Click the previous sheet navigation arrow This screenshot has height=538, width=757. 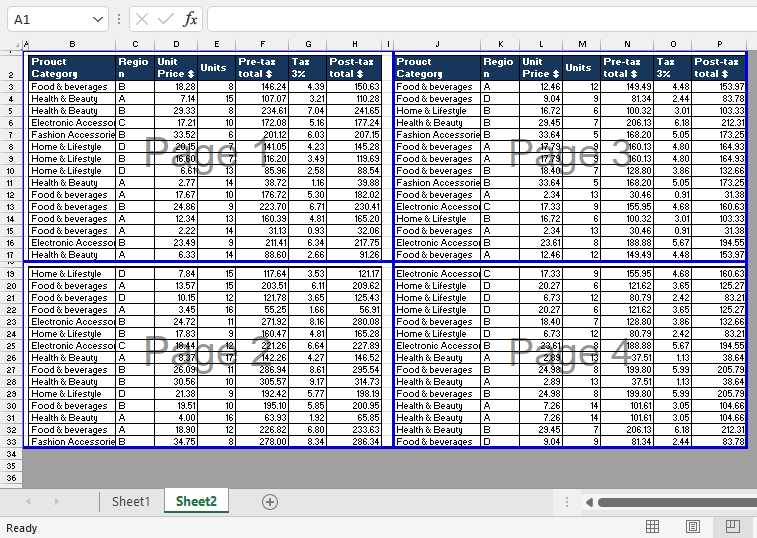point(28,502)
